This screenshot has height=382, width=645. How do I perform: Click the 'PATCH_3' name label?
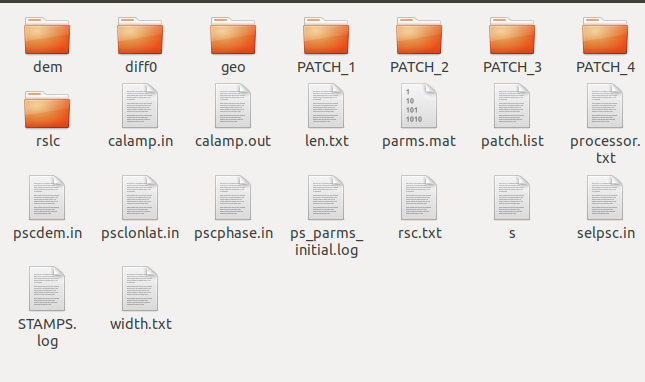pos(512,67)
